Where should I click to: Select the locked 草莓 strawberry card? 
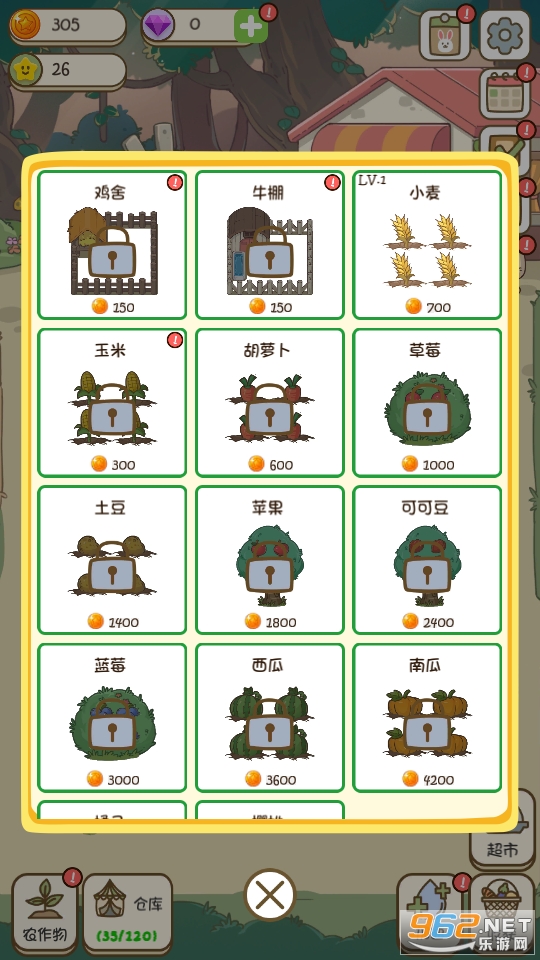427,403
